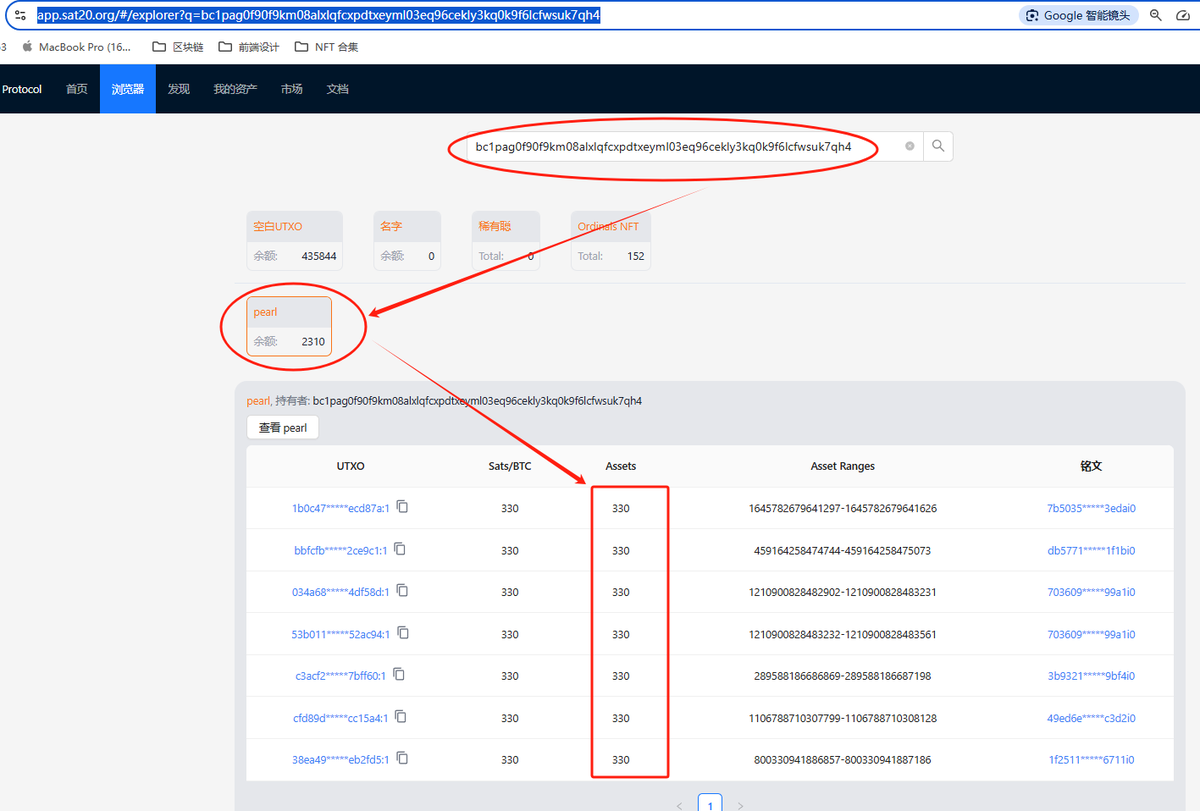The image size is (1200, 811).
Task: Copy UTXO bbfcfb*****2ce9c1:1 via copy icon
Action: pyautogui.click(x=399, y=549)
